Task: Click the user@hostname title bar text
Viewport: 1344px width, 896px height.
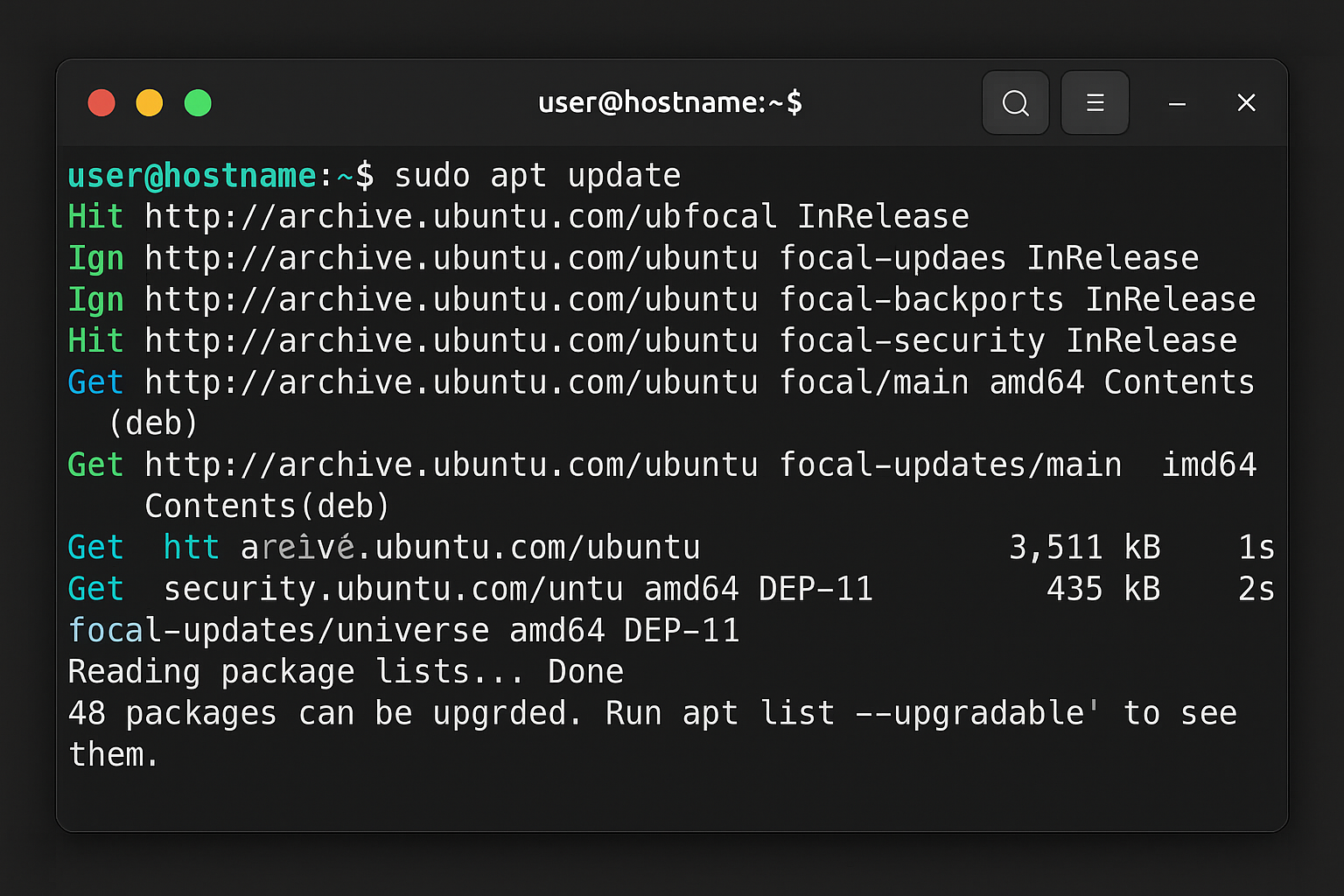Action: point(670,102)
